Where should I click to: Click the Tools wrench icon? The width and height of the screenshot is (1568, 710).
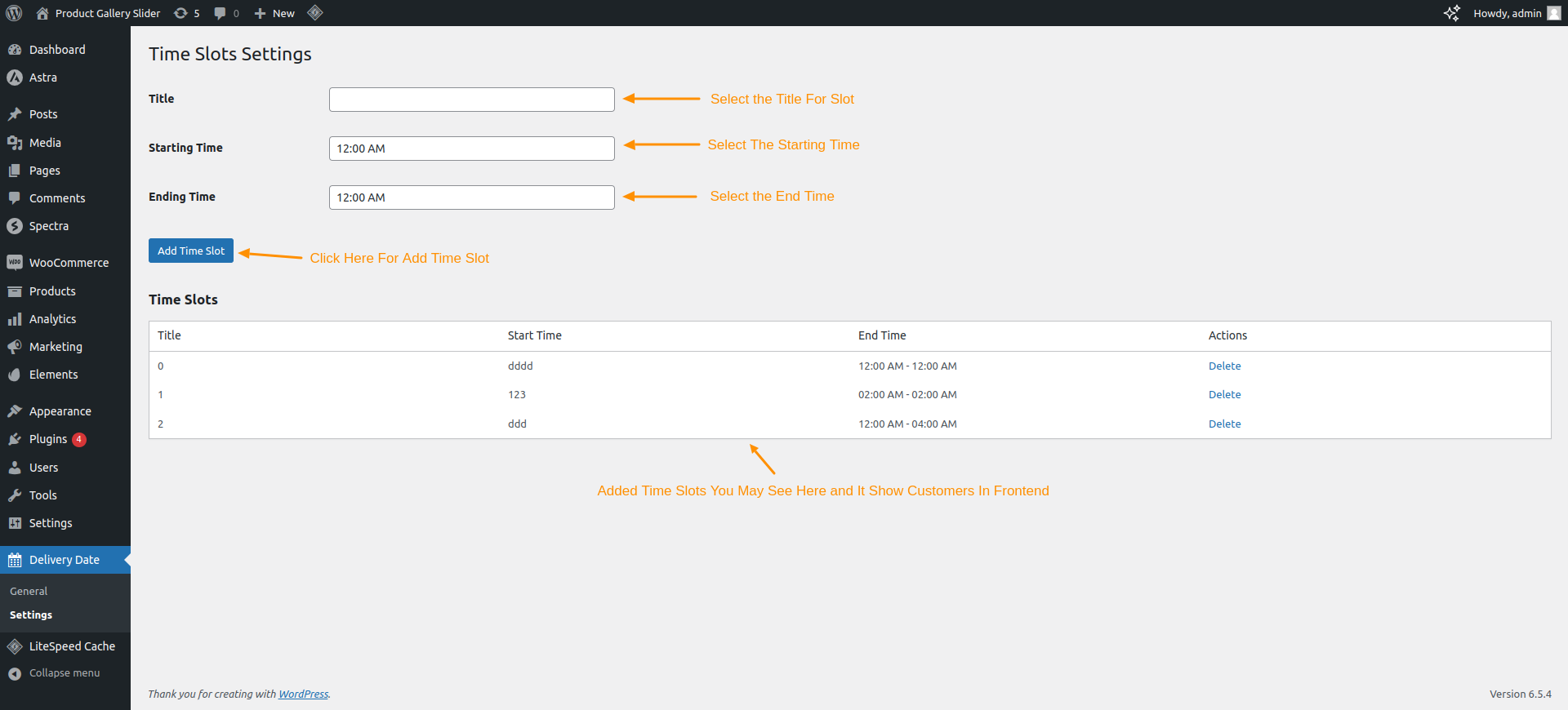15,495
